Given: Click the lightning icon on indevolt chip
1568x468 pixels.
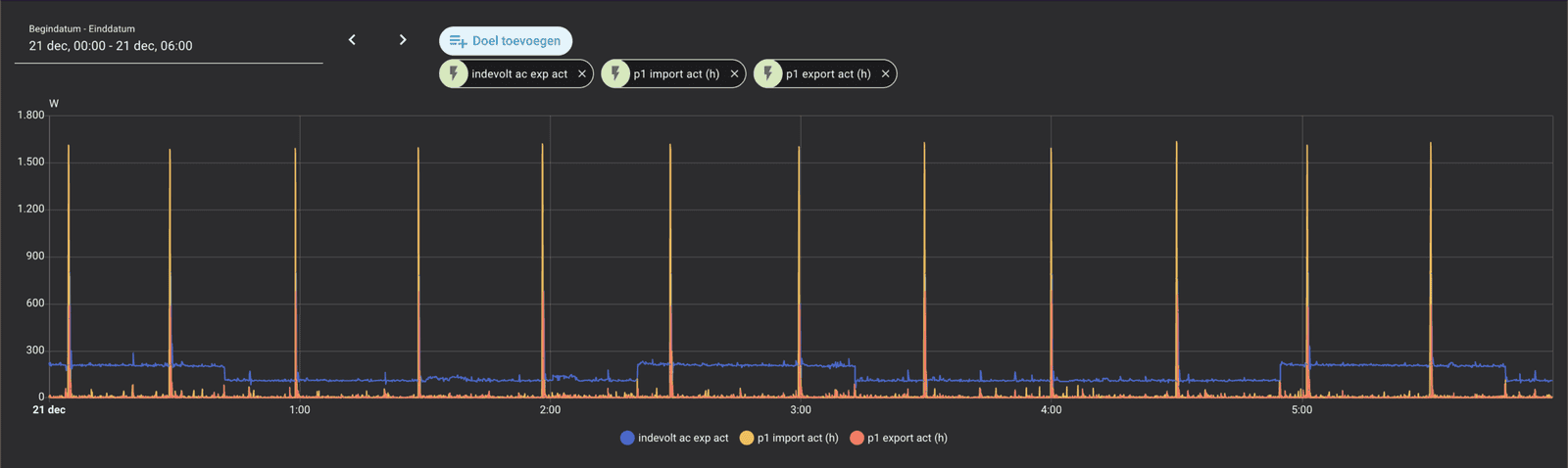Looking at the screenshot, I should coord(454,74).
